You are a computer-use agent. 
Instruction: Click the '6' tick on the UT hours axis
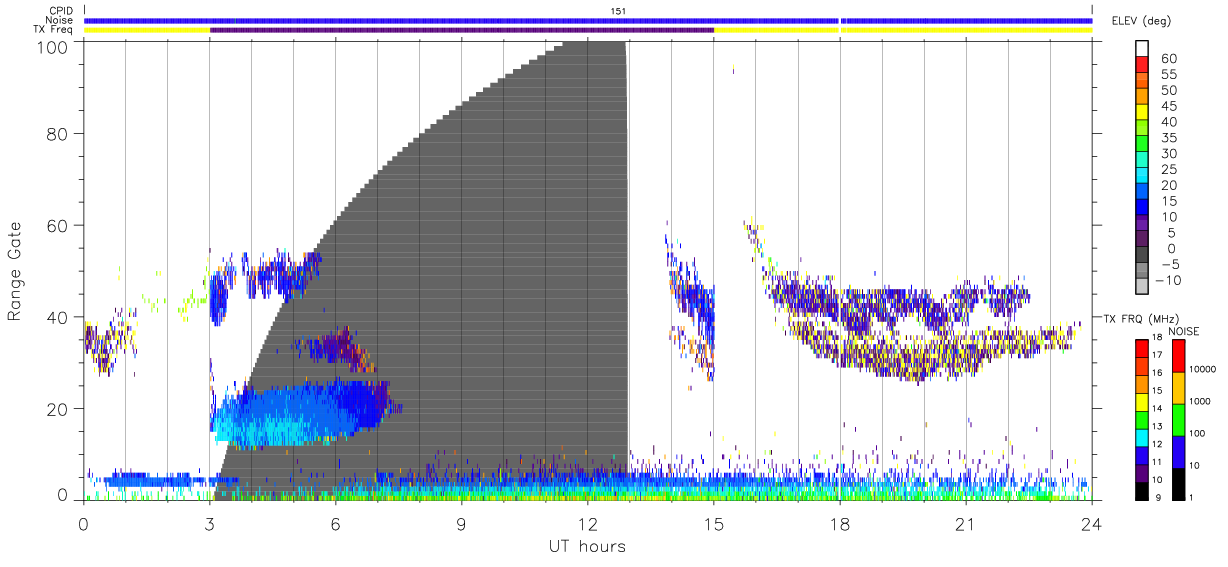(x=335, y=523)
